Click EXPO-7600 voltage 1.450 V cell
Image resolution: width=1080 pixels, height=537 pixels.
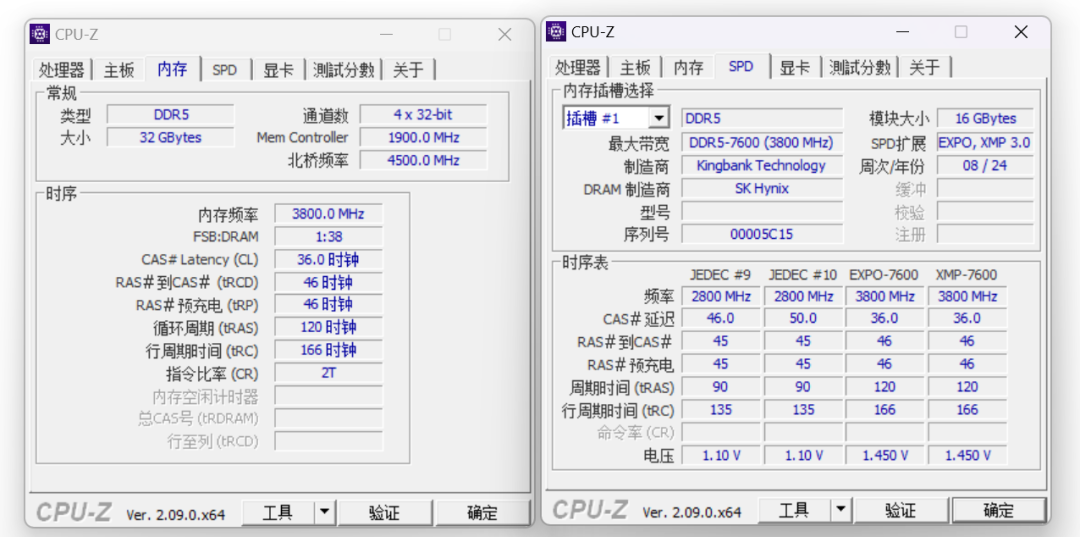click(884, 455)
